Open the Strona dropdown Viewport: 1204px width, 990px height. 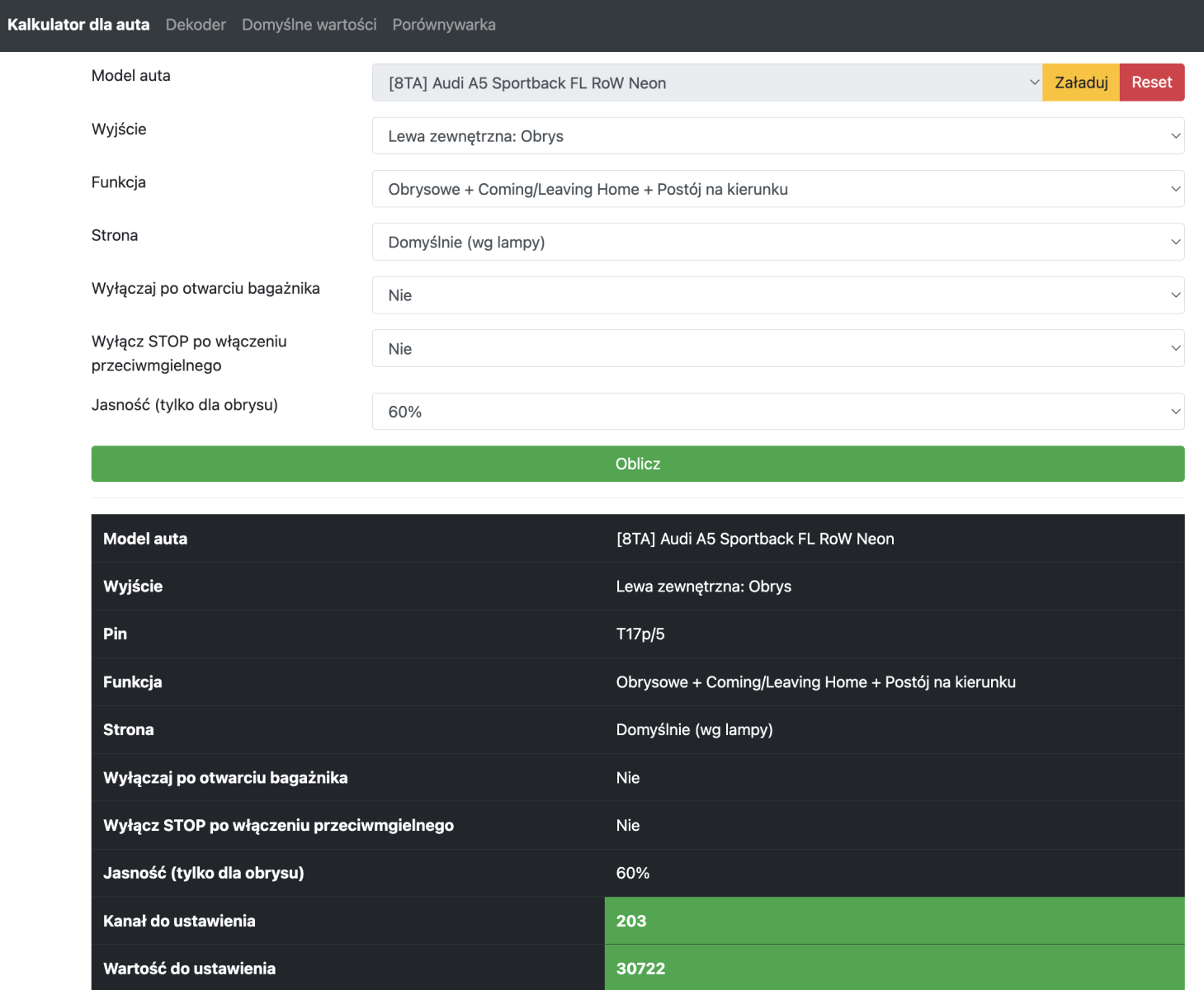click(778, 242)
